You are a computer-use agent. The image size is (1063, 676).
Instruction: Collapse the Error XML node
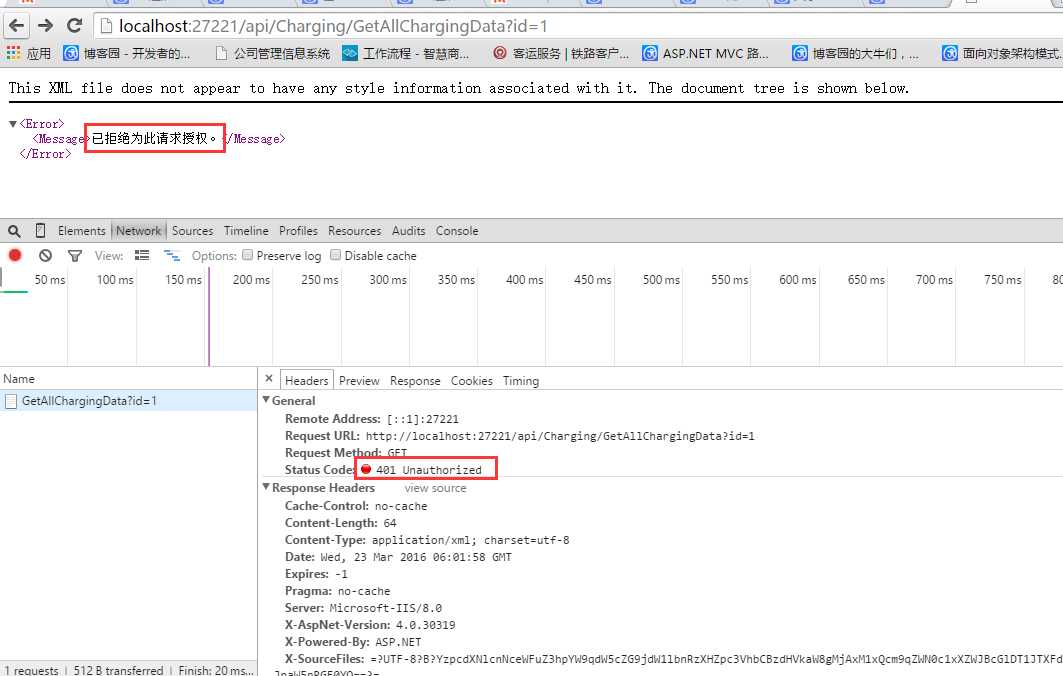pos(12,124)
